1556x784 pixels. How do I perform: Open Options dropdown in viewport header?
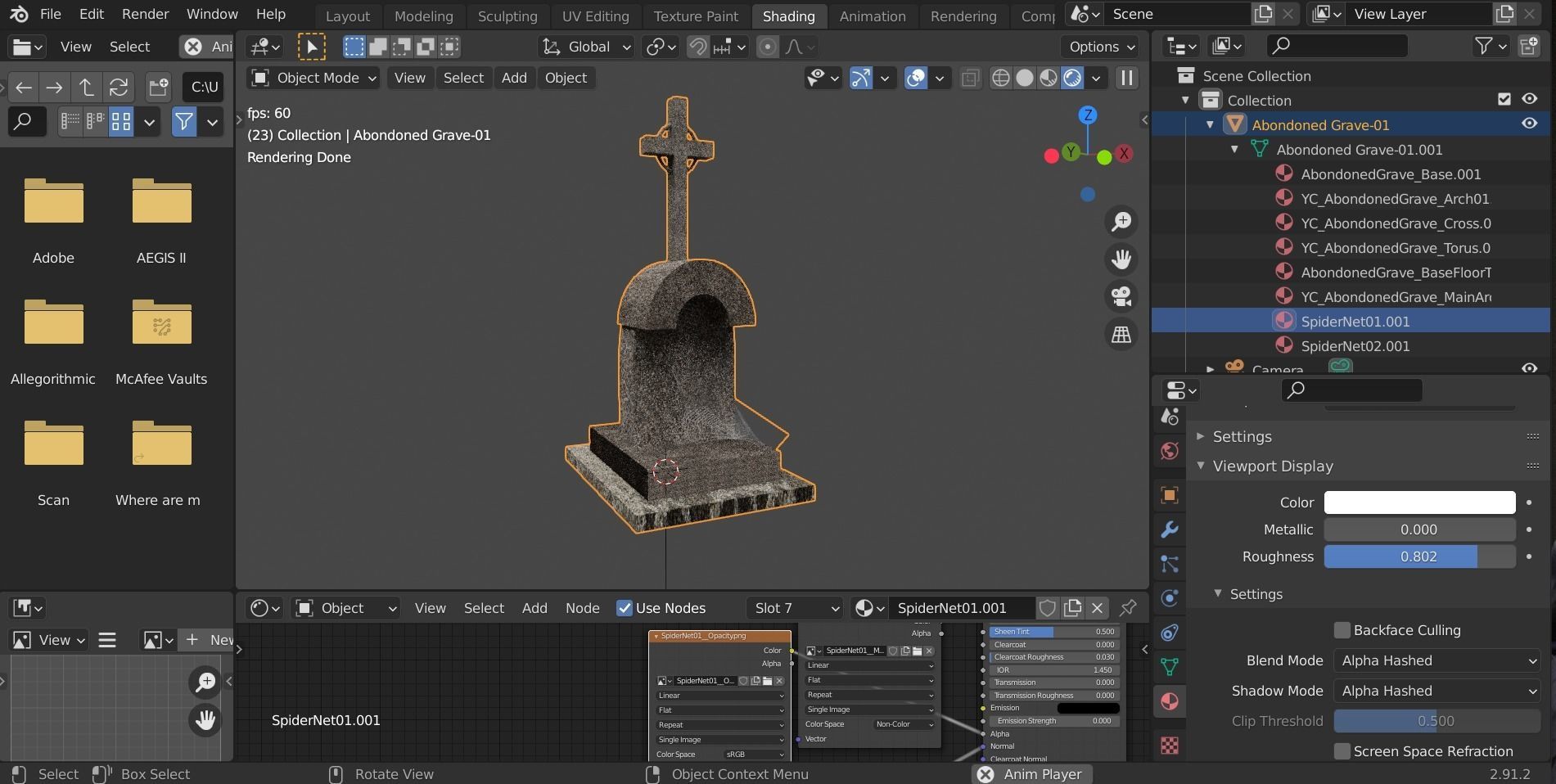click(1102, 47)
